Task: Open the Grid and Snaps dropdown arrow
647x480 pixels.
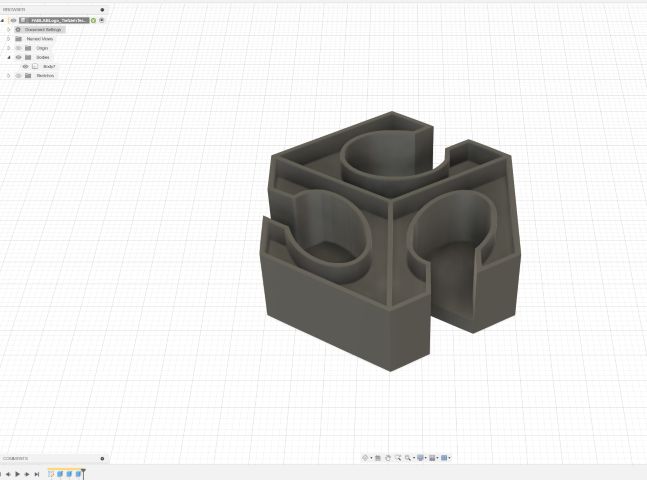Action: point(438,458)
